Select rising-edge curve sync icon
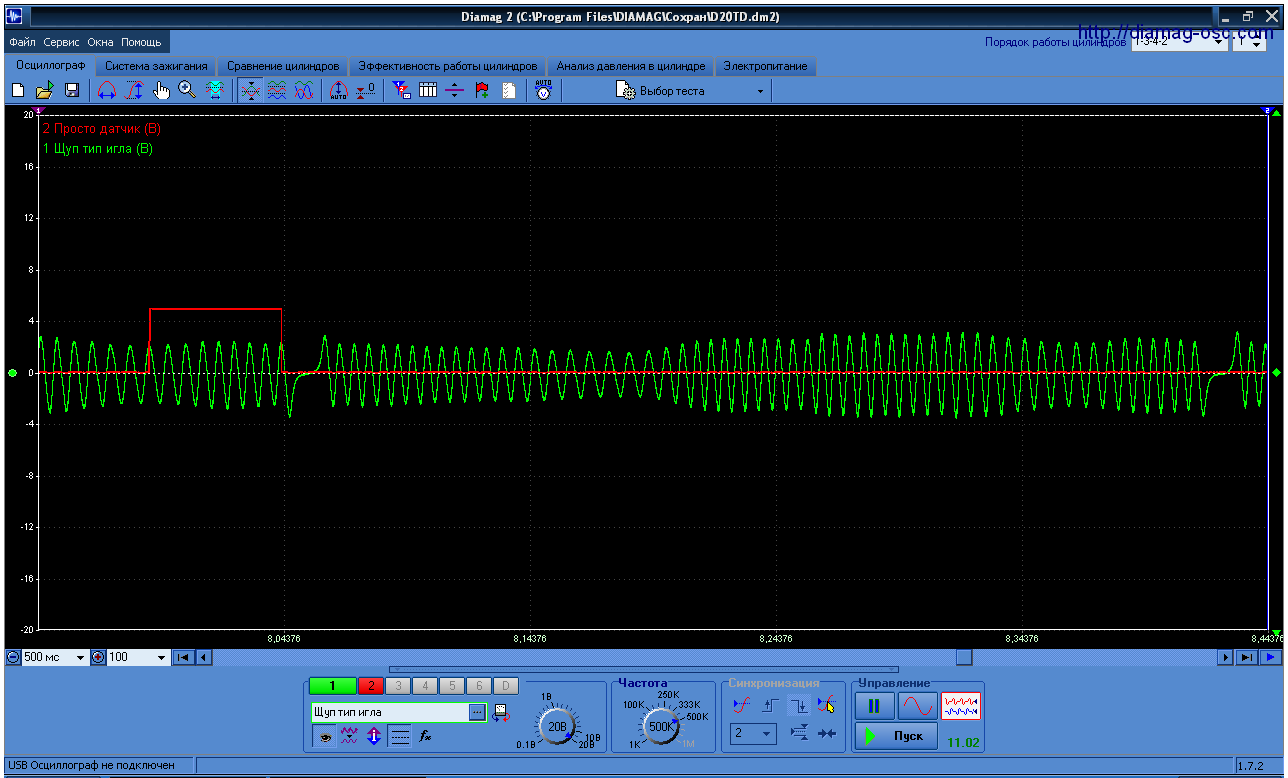1288x778 pixels. point(741,706)
